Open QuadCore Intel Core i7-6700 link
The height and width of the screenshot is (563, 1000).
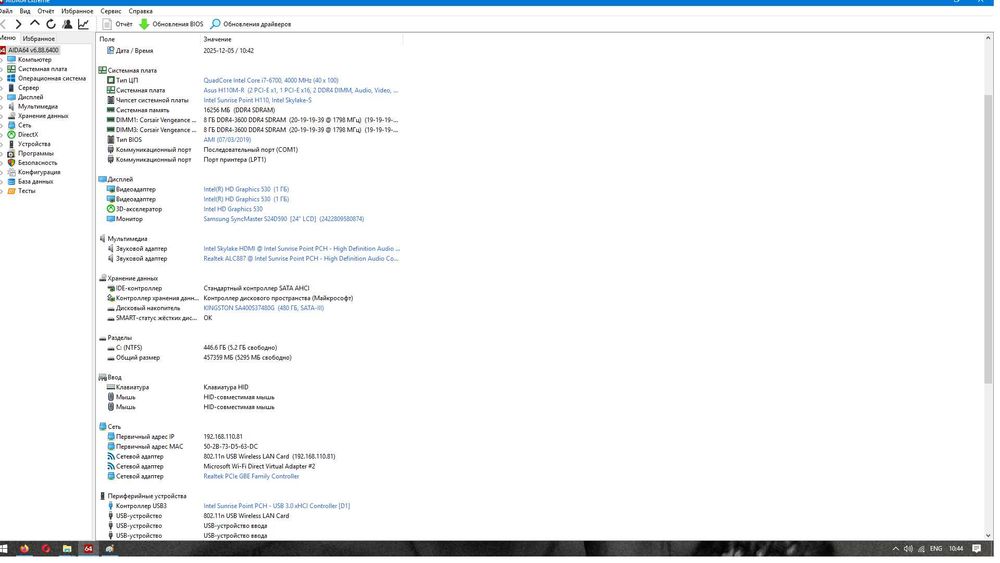[270, 80]
